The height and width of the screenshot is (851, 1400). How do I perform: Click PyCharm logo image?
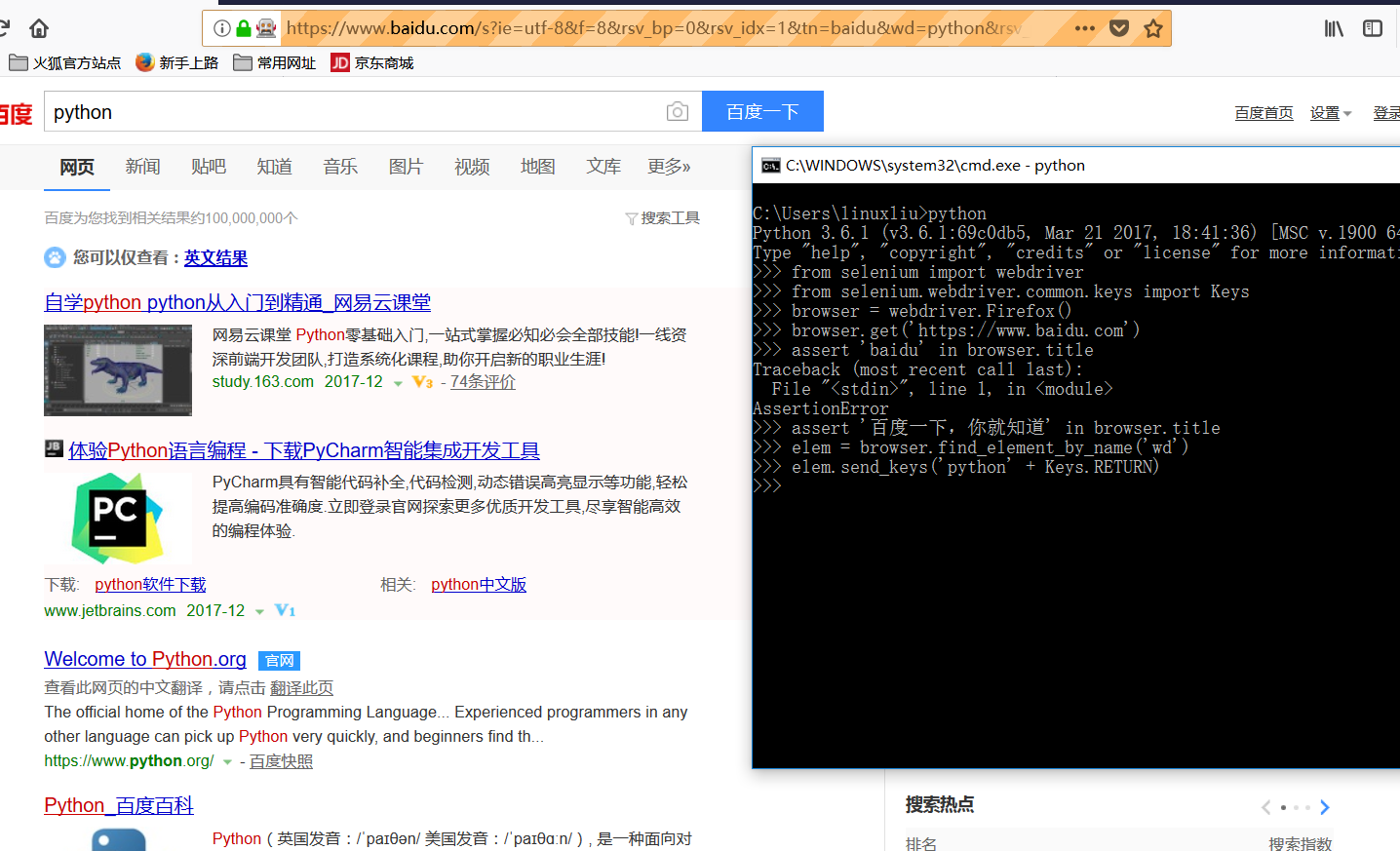[x=118, y=518]
